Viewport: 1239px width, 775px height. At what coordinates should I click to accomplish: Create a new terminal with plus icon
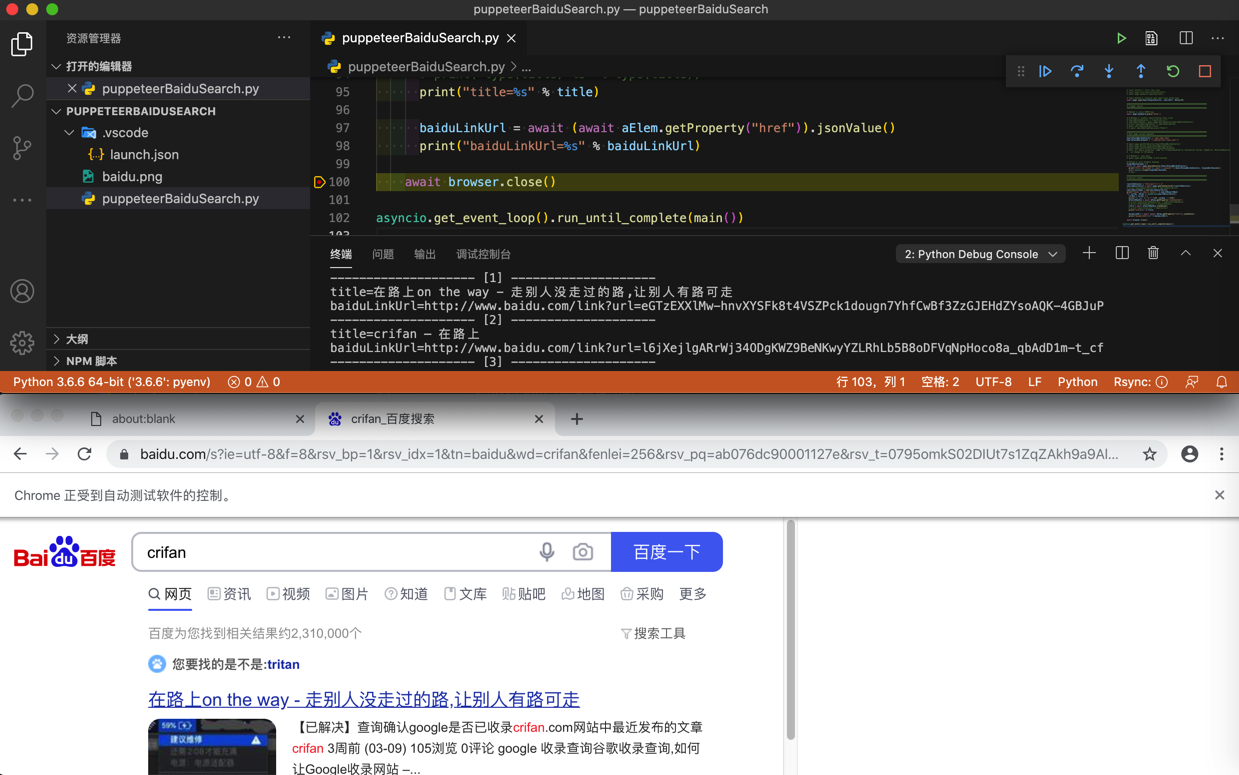pyautogui.click(x=1089, y=254)
